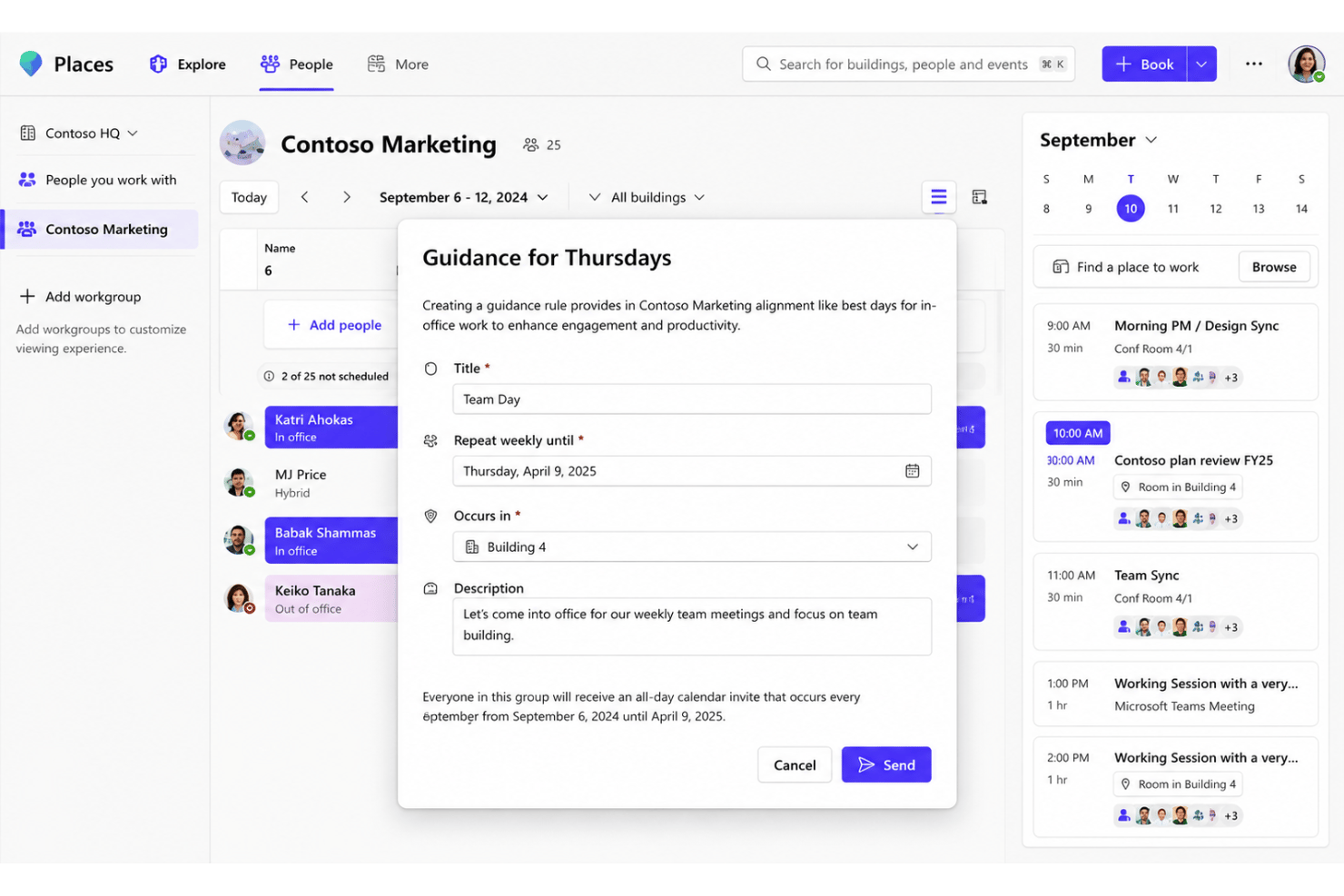Screen dimensions: 1344x896
Task: Expand the September month dropdown
Action: tap(1099, 140)
